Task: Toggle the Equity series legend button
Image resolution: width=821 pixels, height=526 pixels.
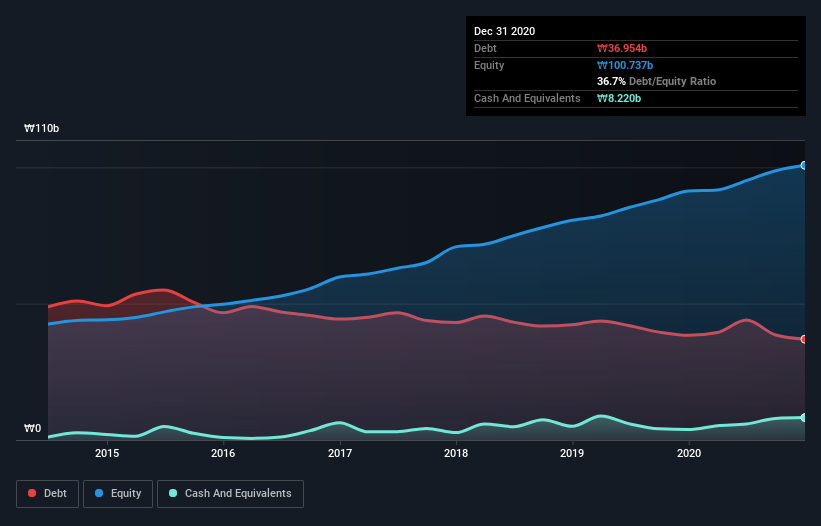Action: coord(118,494)
